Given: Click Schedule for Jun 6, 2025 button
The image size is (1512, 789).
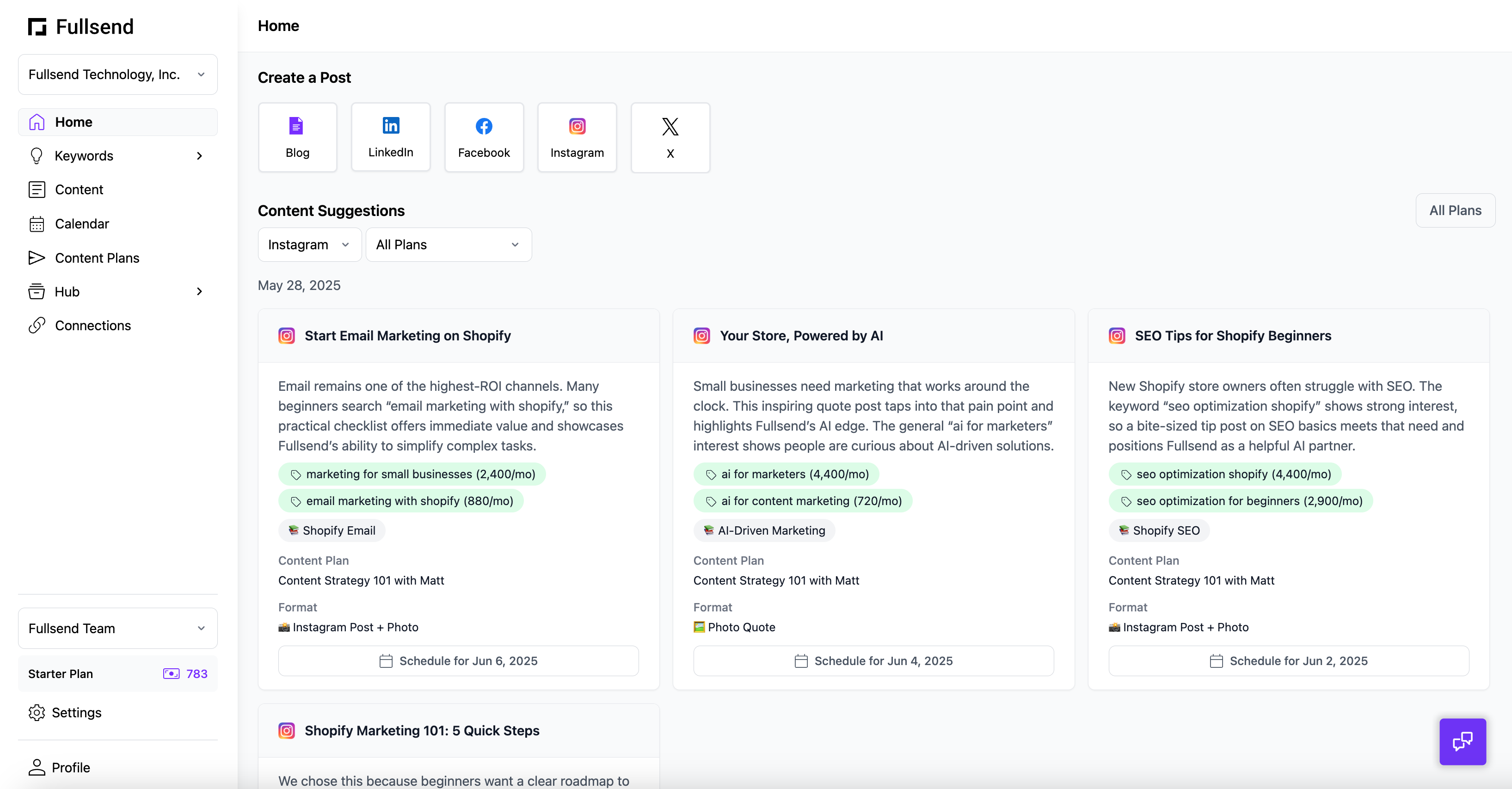Looking at the screenshot, I should [458, 661].
